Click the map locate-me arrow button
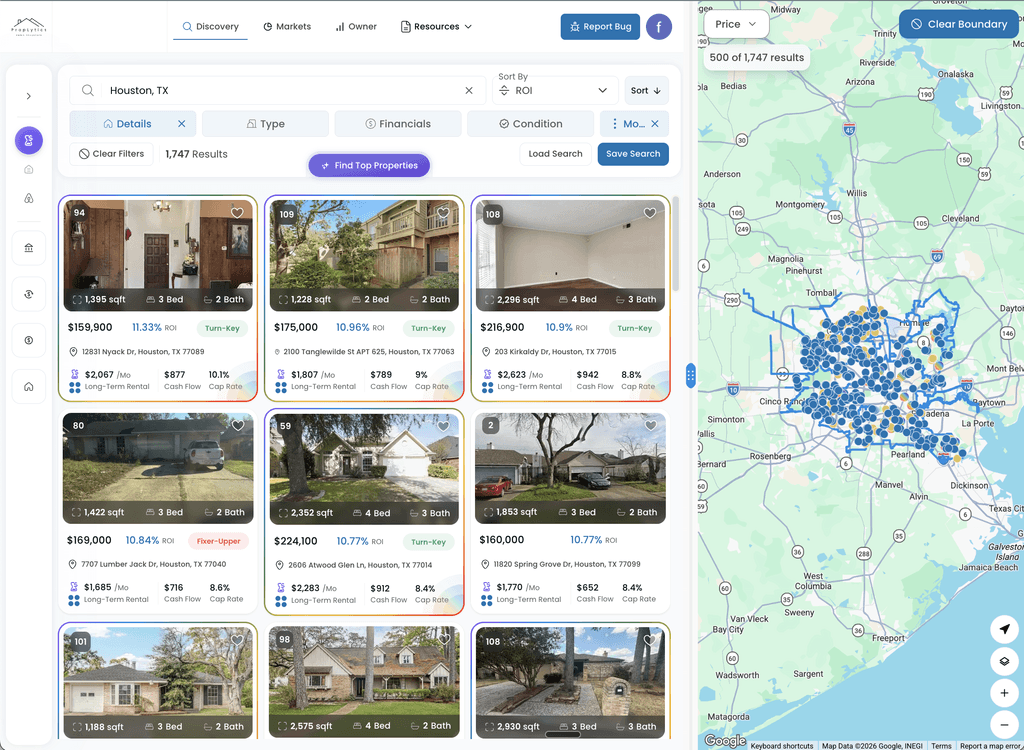 [x=1004, y=629]
